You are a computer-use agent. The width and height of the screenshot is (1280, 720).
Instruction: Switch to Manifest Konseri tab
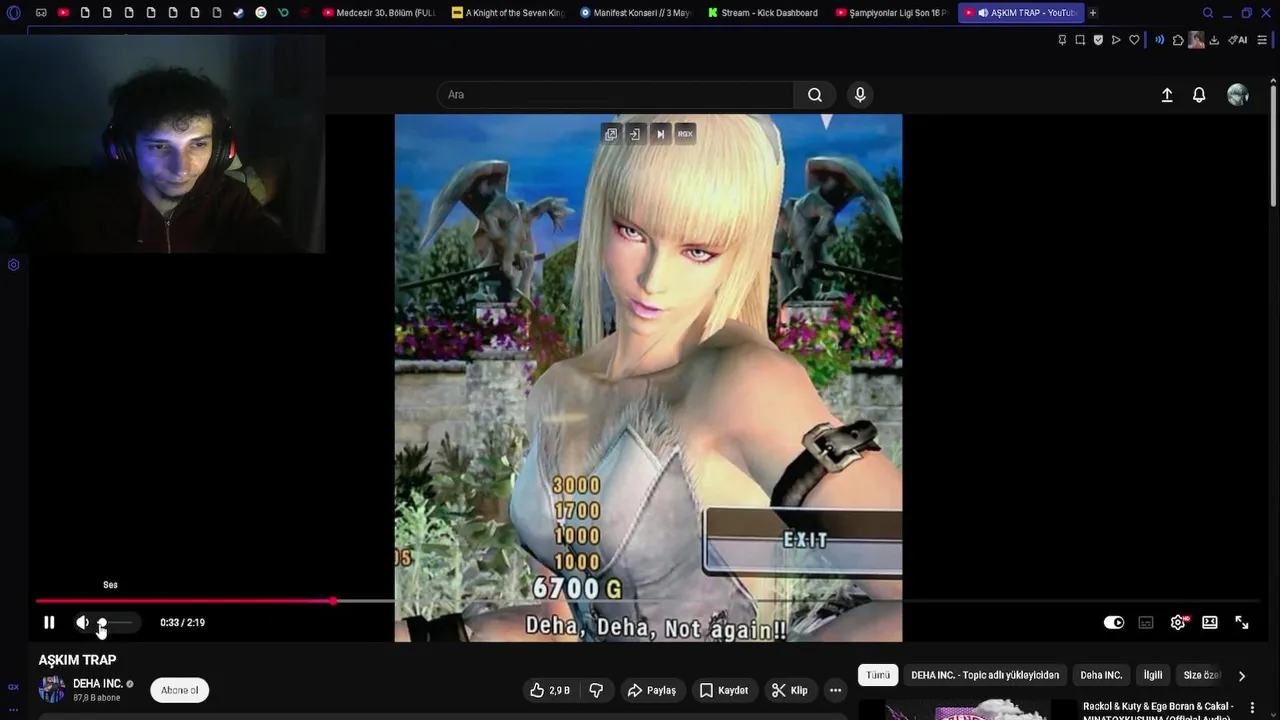(x=636, y=13)
